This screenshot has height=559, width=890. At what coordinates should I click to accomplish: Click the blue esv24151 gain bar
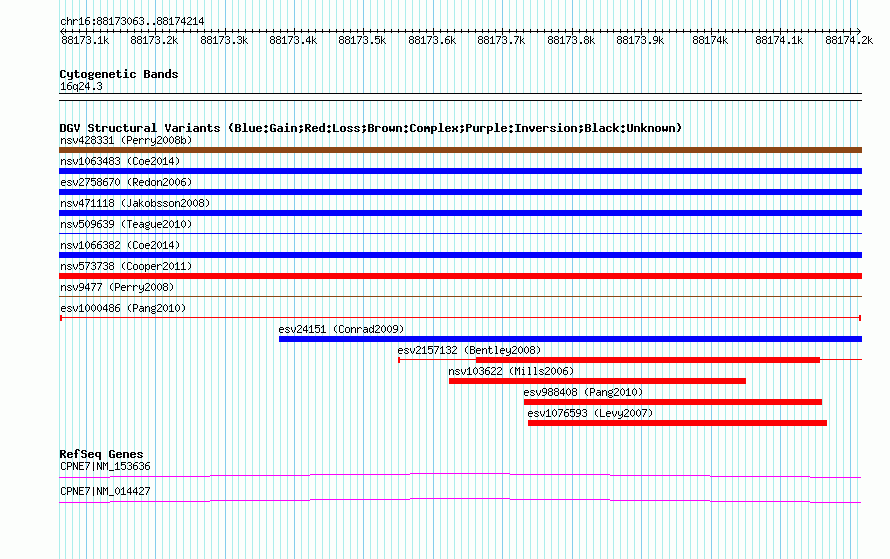pyautogui.click(x=570, y=339)
